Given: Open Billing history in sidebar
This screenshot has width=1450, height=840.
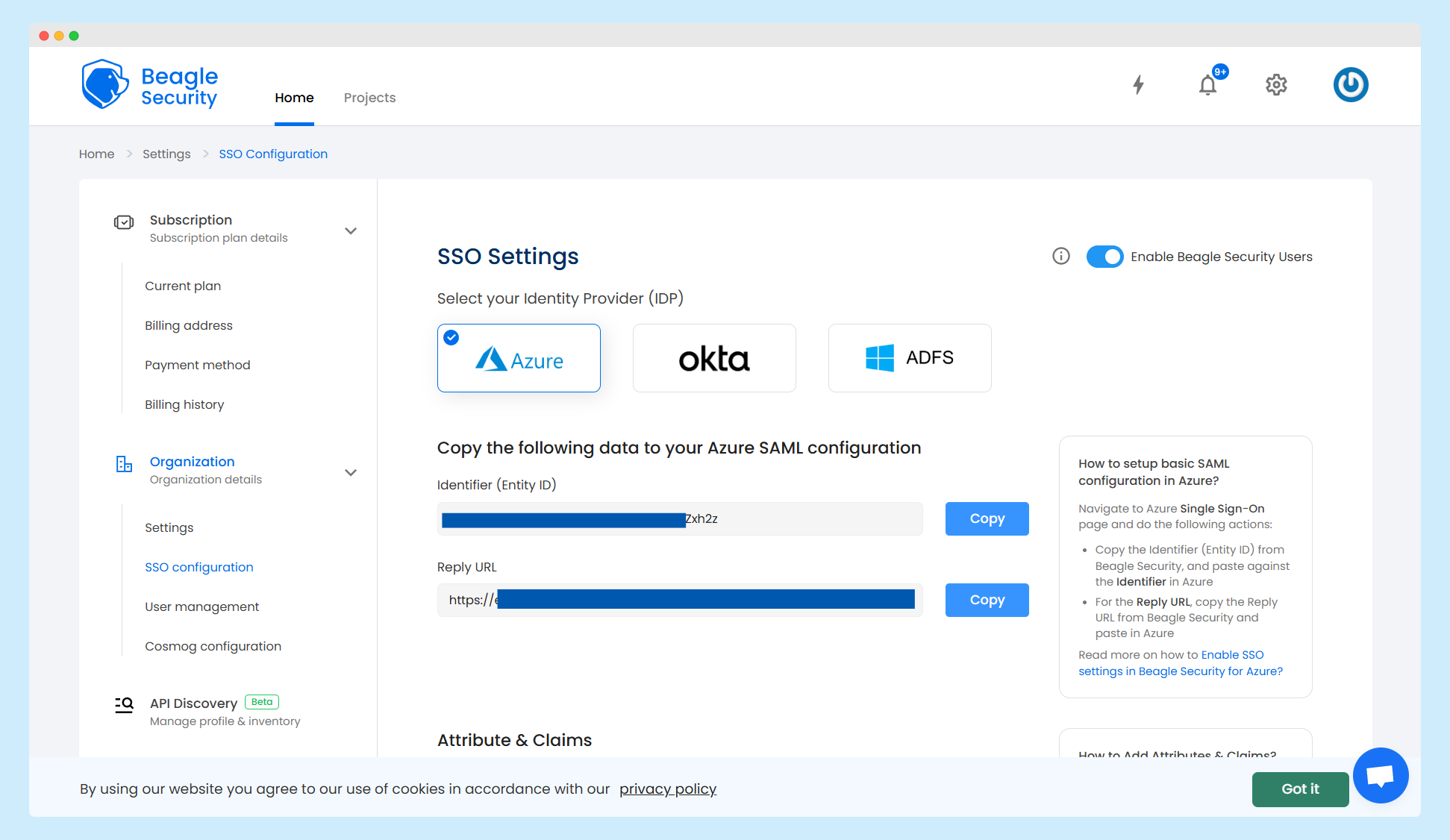Looking at the screenshot, I should pos(184,404).
